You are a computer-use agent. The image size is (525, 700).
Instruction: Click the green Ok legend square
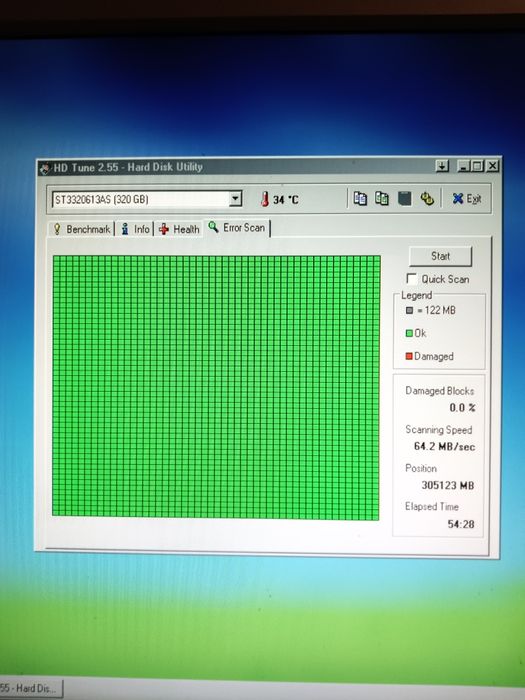tap(409, 333)
